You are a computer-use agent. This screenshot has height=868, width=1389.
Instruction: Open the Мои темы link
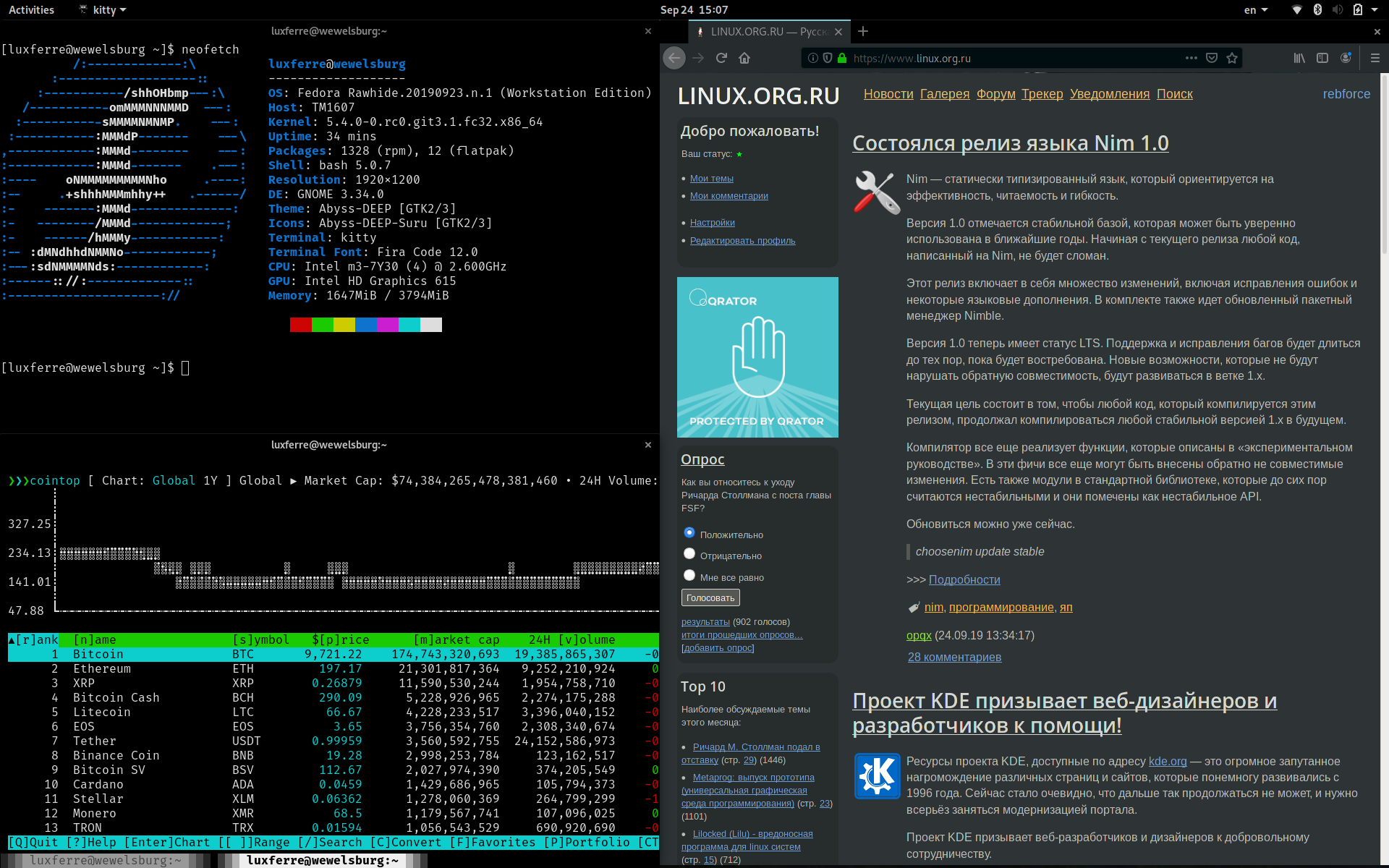[x=712, y=178]
